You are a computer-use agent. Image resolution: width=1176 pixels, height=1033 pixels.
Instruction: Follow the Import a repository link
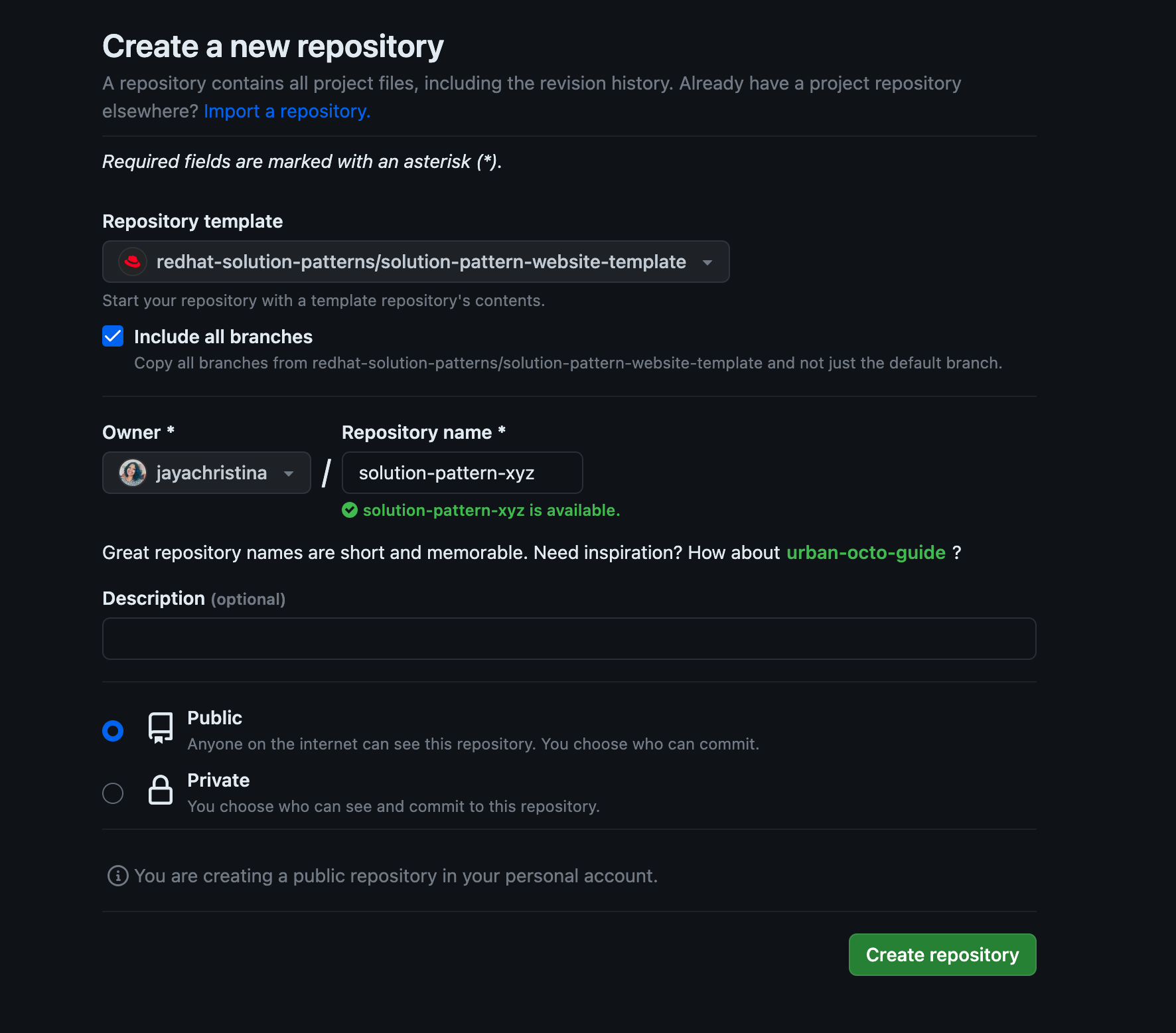click(287, 111)
